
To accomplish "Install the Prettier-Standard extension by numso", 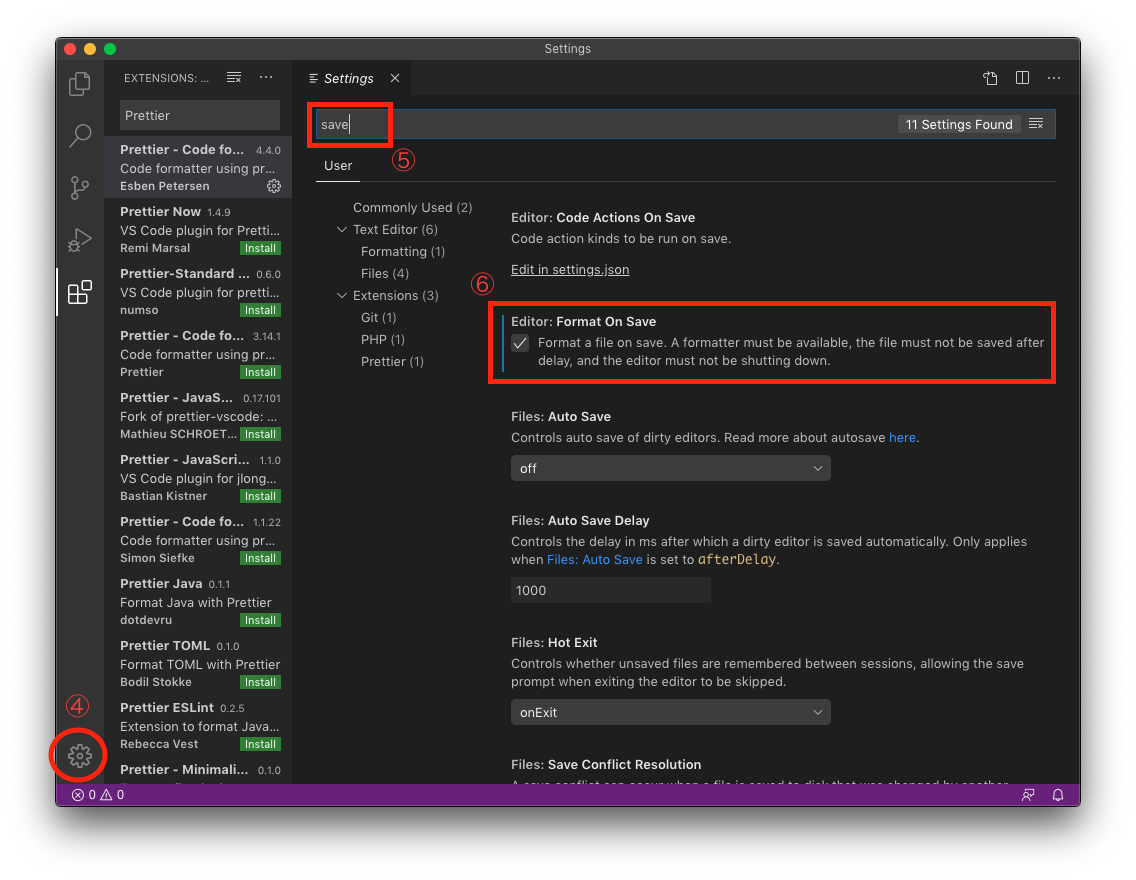I will [260, 310].
